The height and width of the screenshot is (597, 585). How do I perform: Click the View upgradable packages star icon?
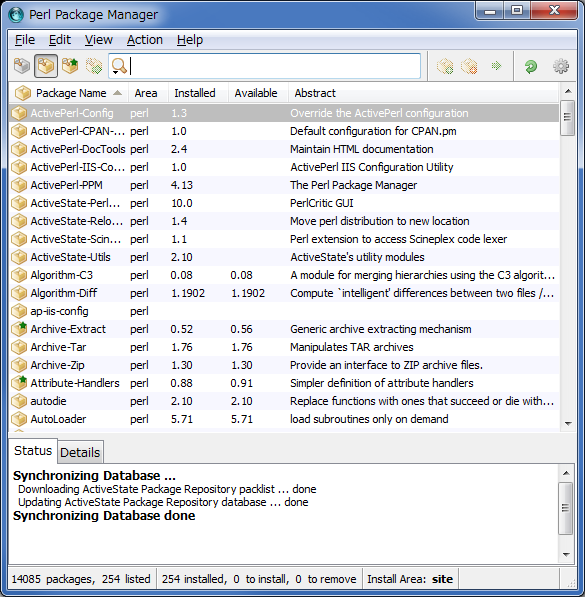click(x=70, y=66)
